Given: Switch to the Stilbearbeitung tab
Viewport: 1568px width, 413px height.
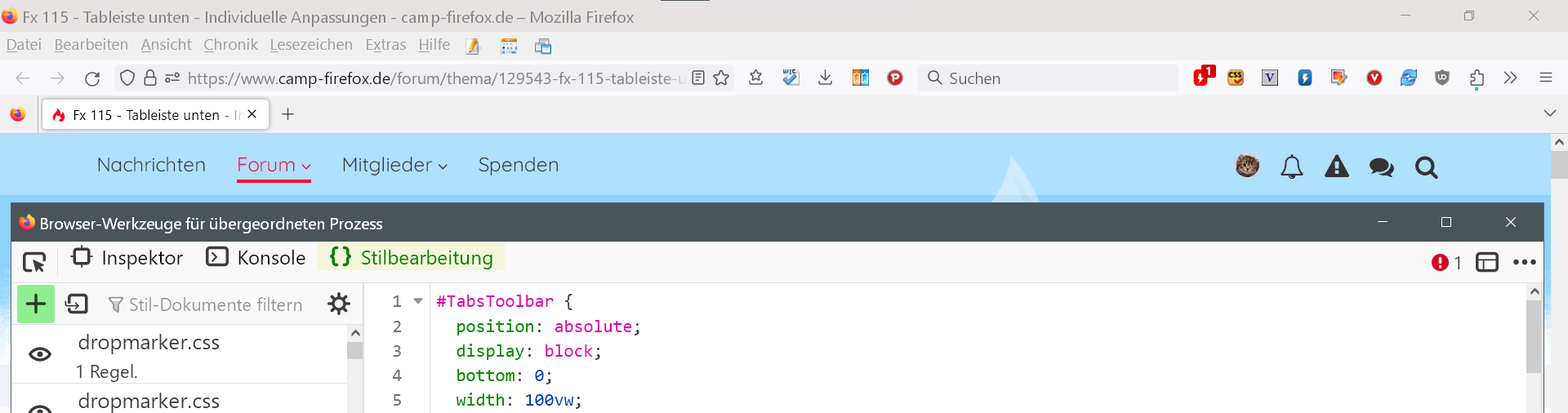Looking at the screenshot, I should [411, 258].
